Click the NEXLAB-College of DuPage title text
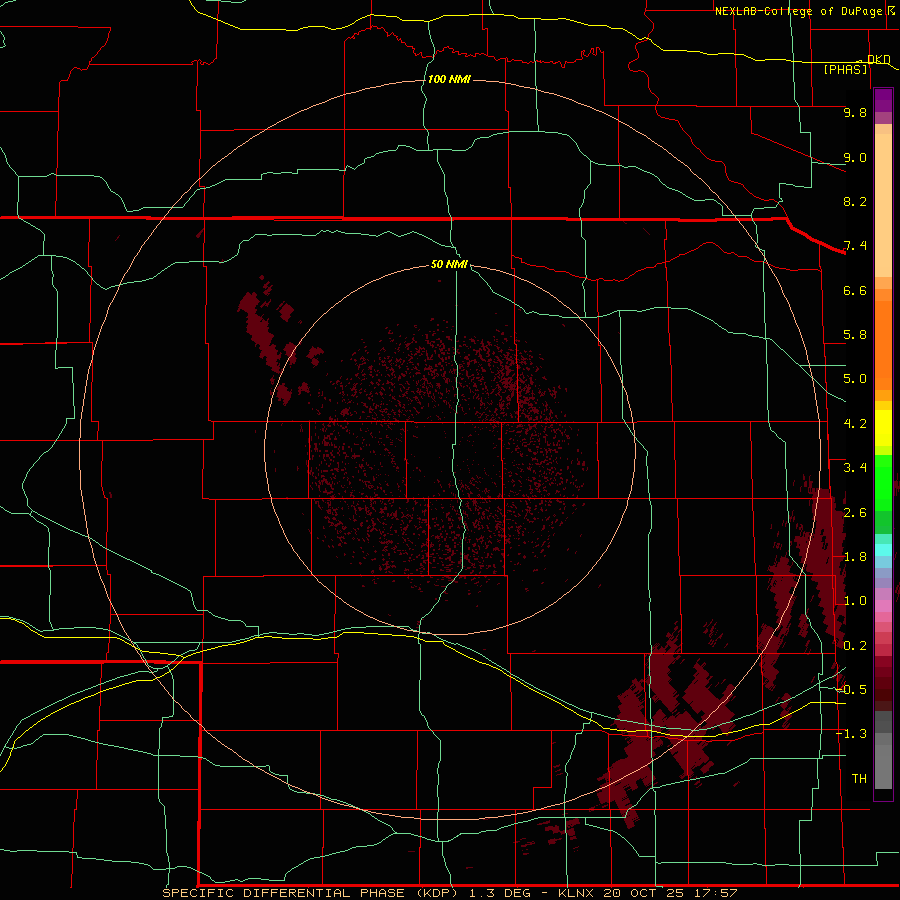900x900 pixels. (x=798, y=11)
